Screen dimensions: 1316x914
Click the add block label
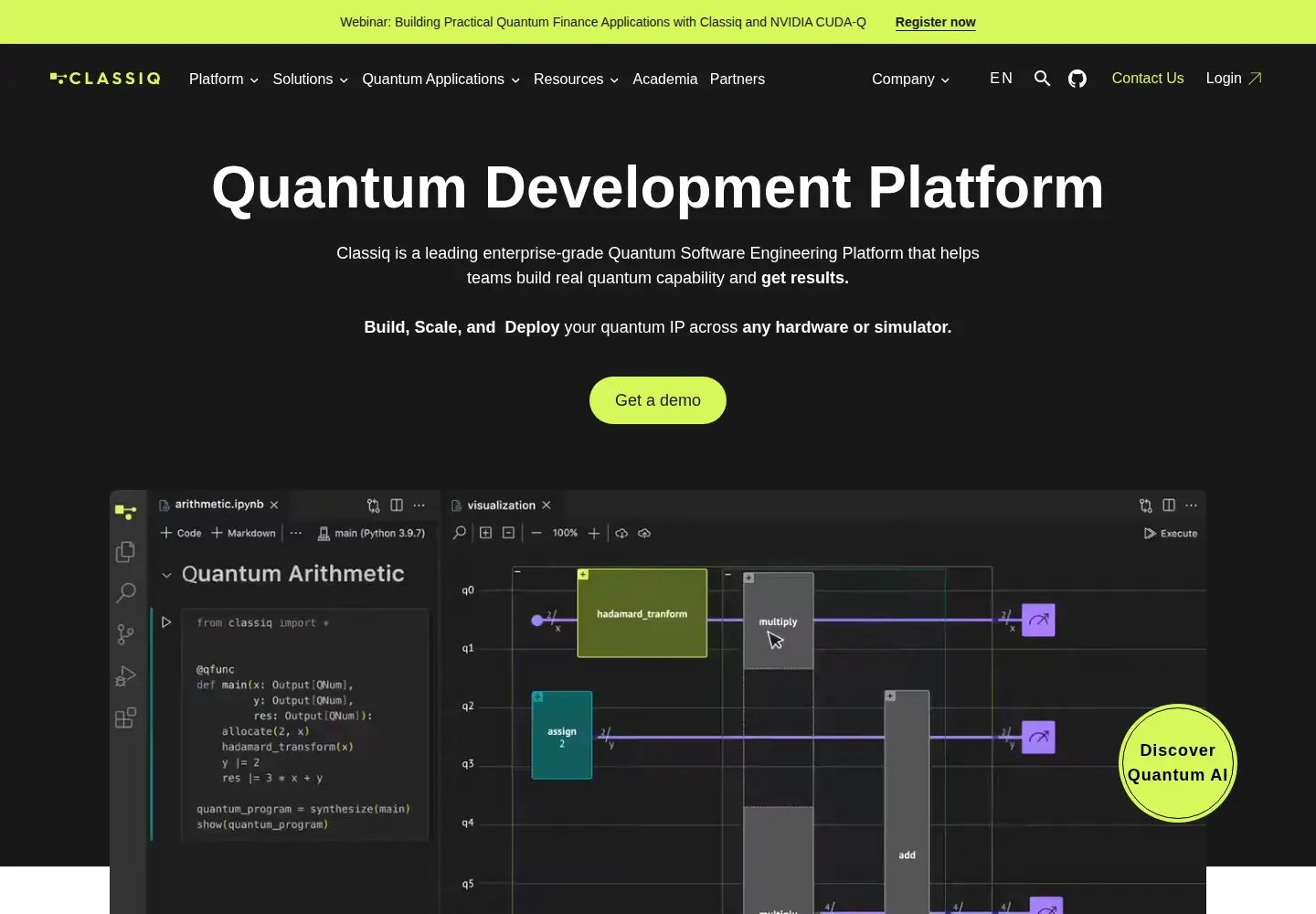point(907,856)
